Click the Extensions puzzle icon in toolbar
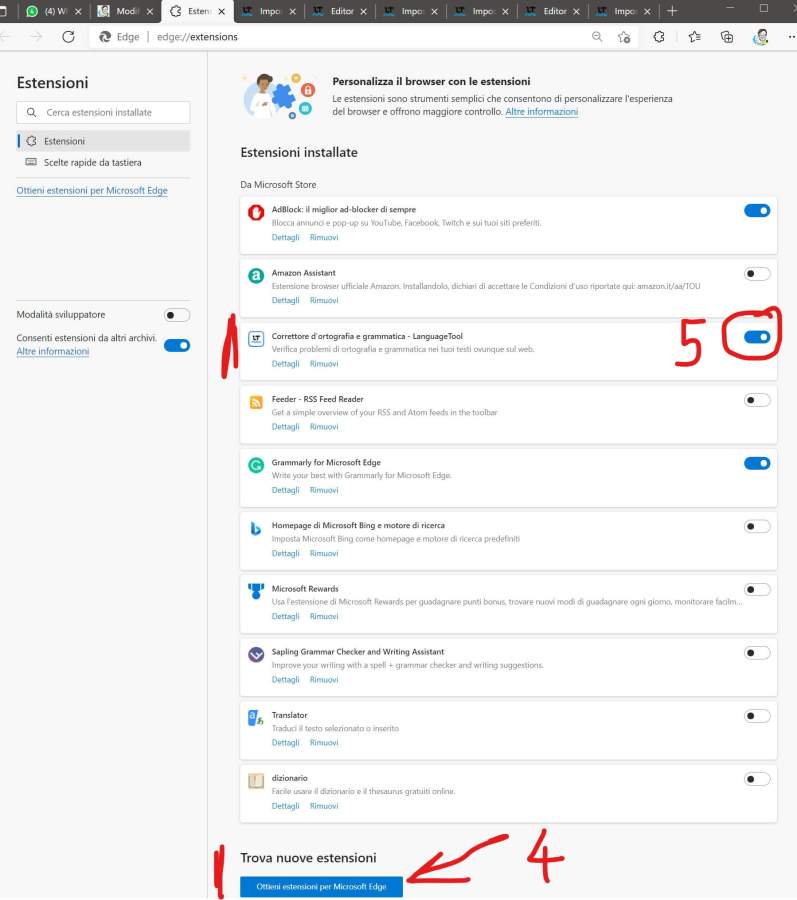The height and width of the screenshot is (900, 797). (659, 37)
